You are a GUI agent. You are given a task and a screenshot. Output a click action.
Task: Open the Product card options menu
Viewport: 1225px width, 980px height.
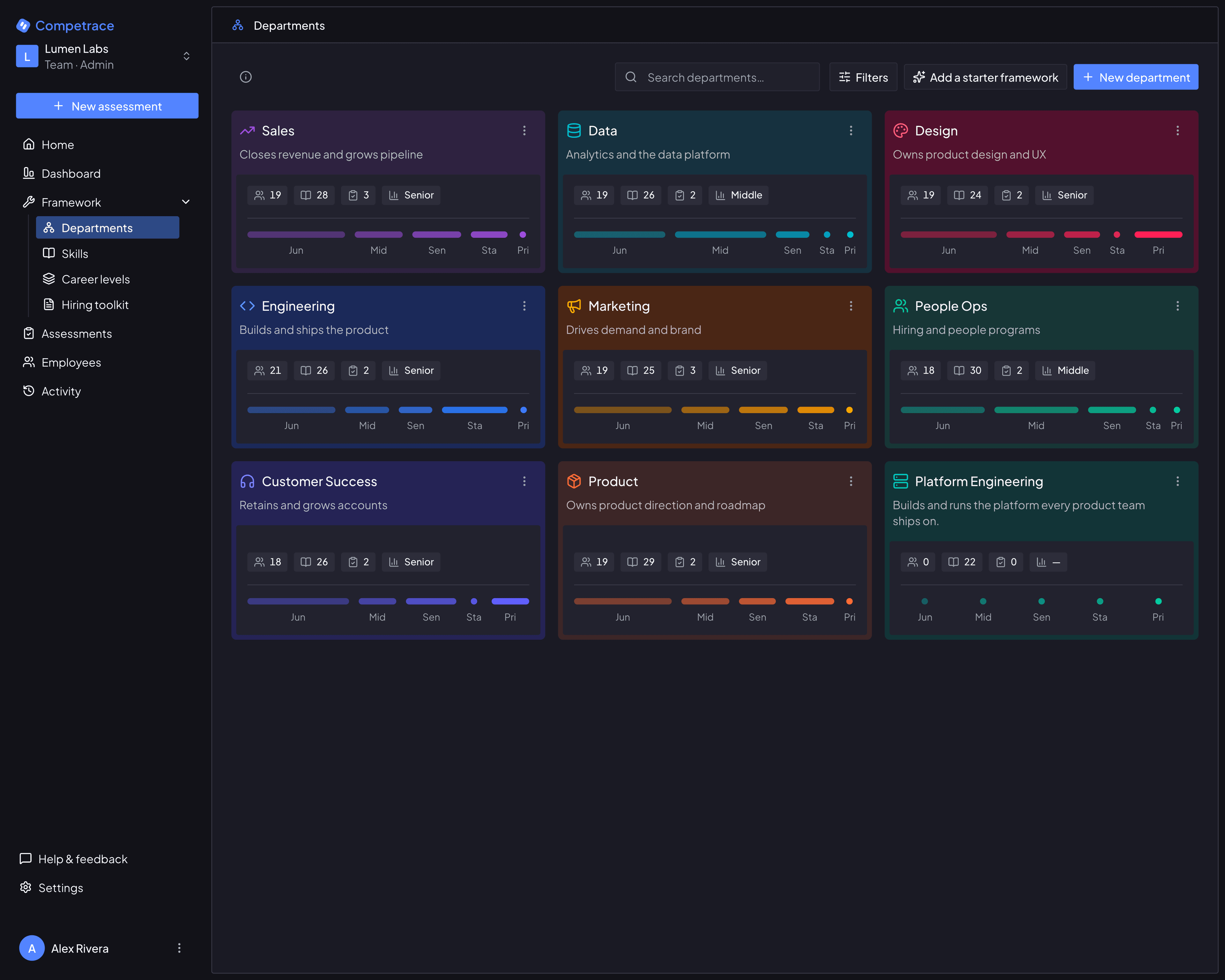point(851,481)
